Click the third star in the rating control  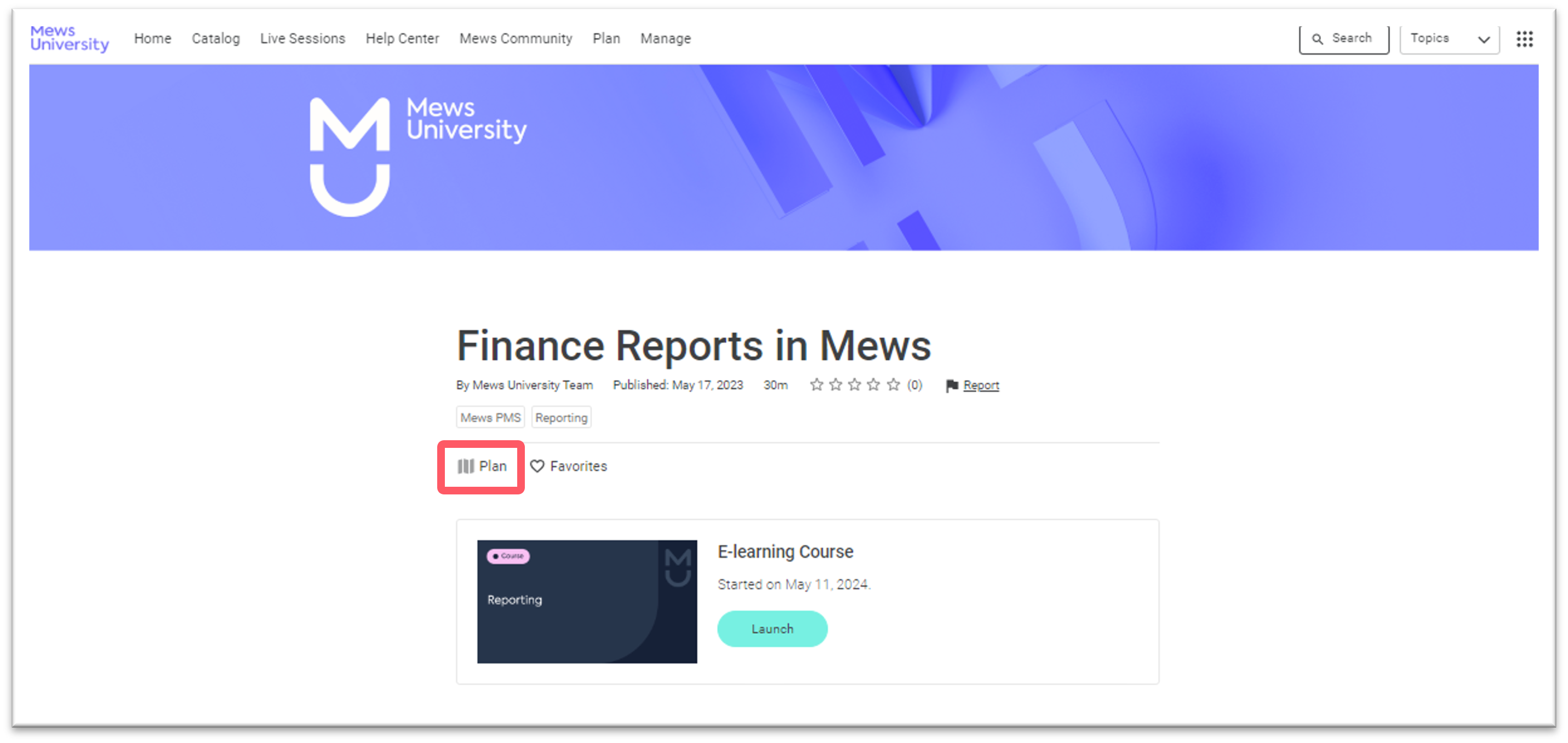click(x=855, y=384)
